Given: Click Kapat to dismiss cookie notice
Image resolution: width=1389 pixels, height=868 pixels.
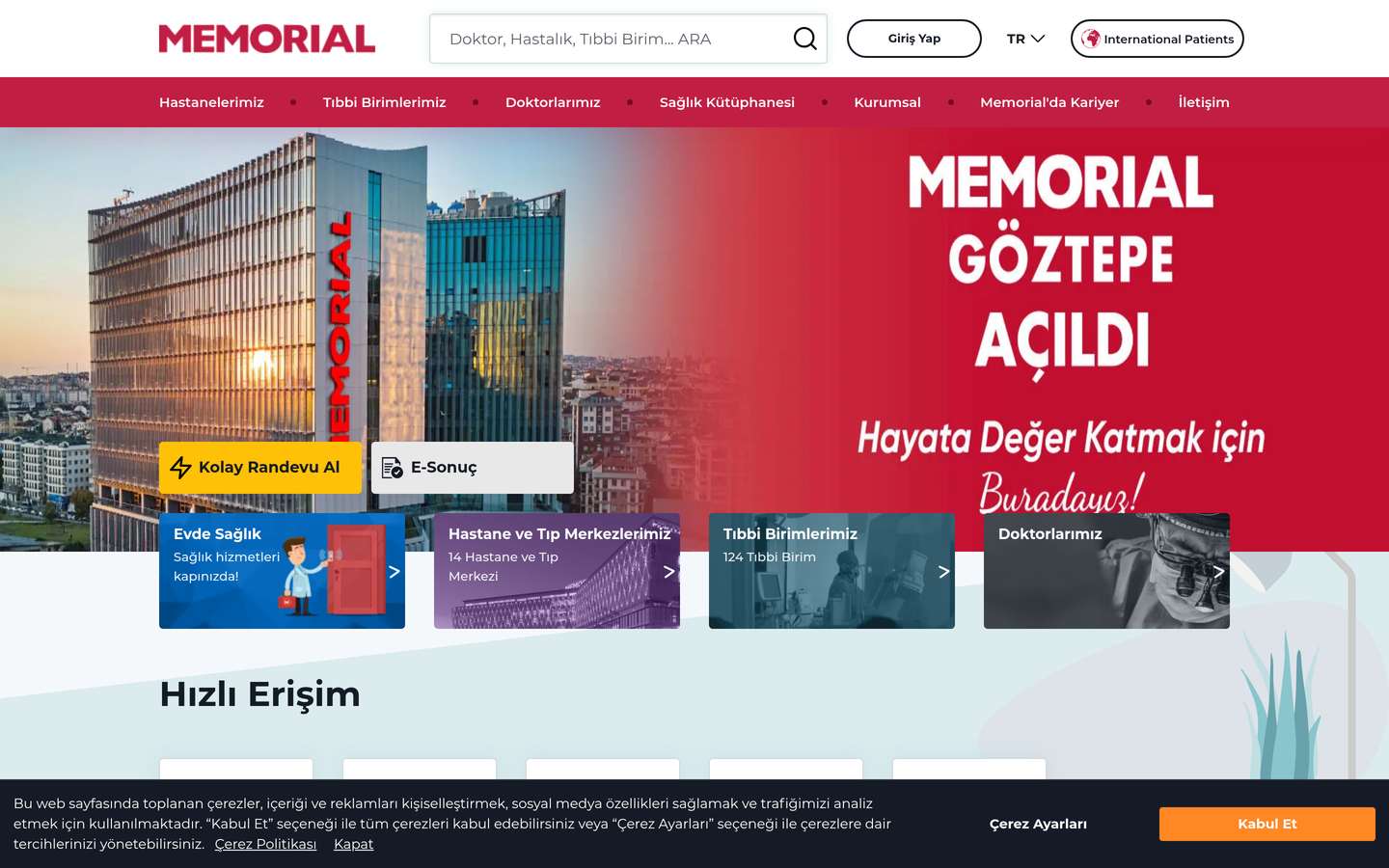Looking at the screenshot, I should click(x=353, y=844).
